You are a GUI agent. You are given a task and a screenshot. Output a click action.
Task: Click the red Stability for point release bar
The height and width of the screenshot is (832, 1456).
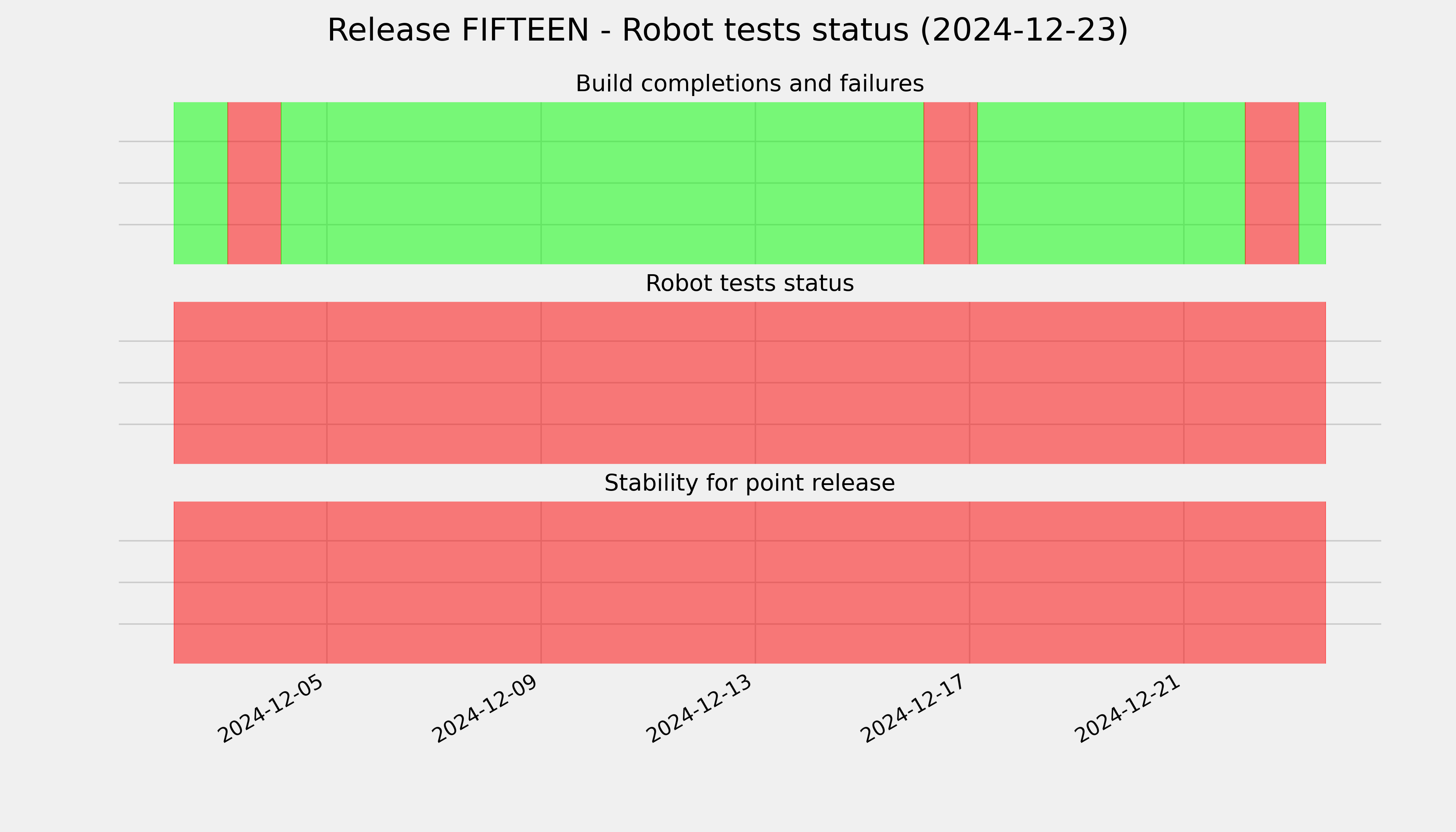click(750, 582)
